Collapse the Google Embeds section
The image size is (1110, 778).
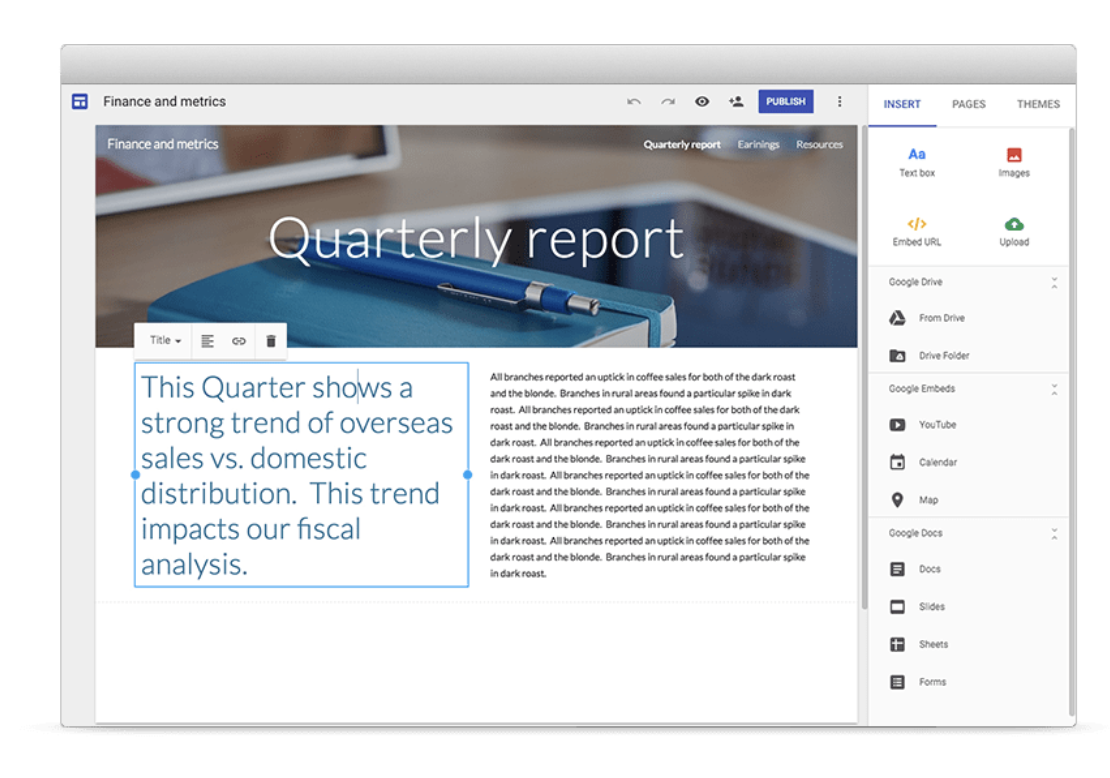1054,389
